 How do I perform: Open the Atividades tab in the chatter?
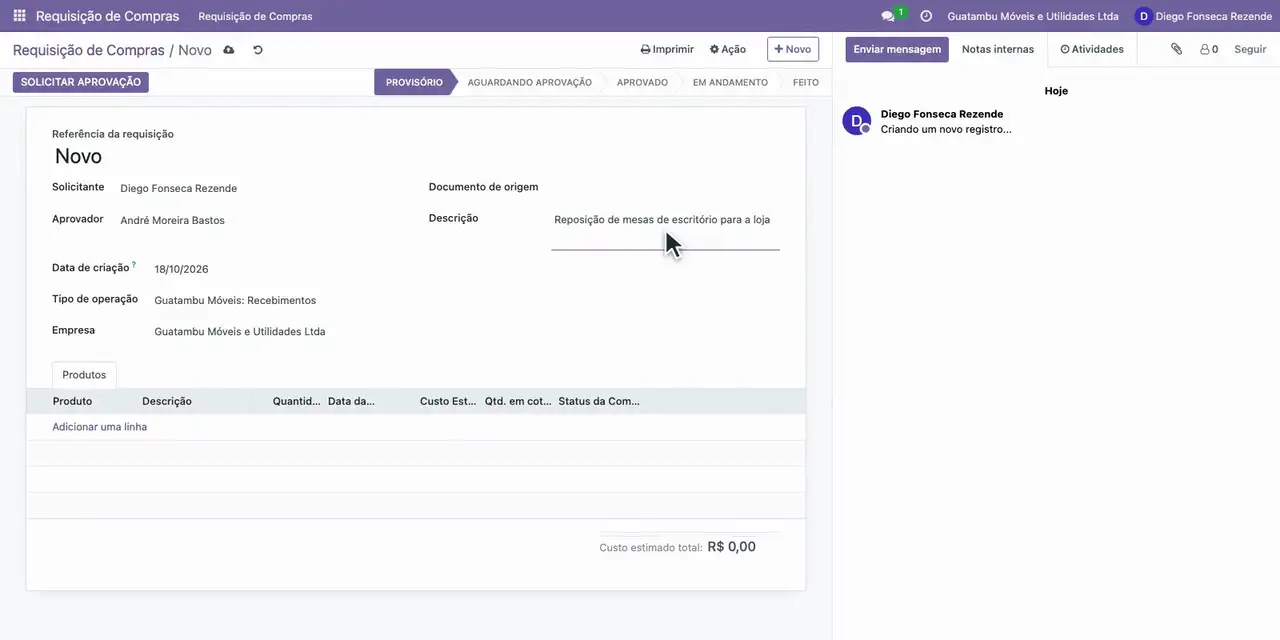(1092, 49)
